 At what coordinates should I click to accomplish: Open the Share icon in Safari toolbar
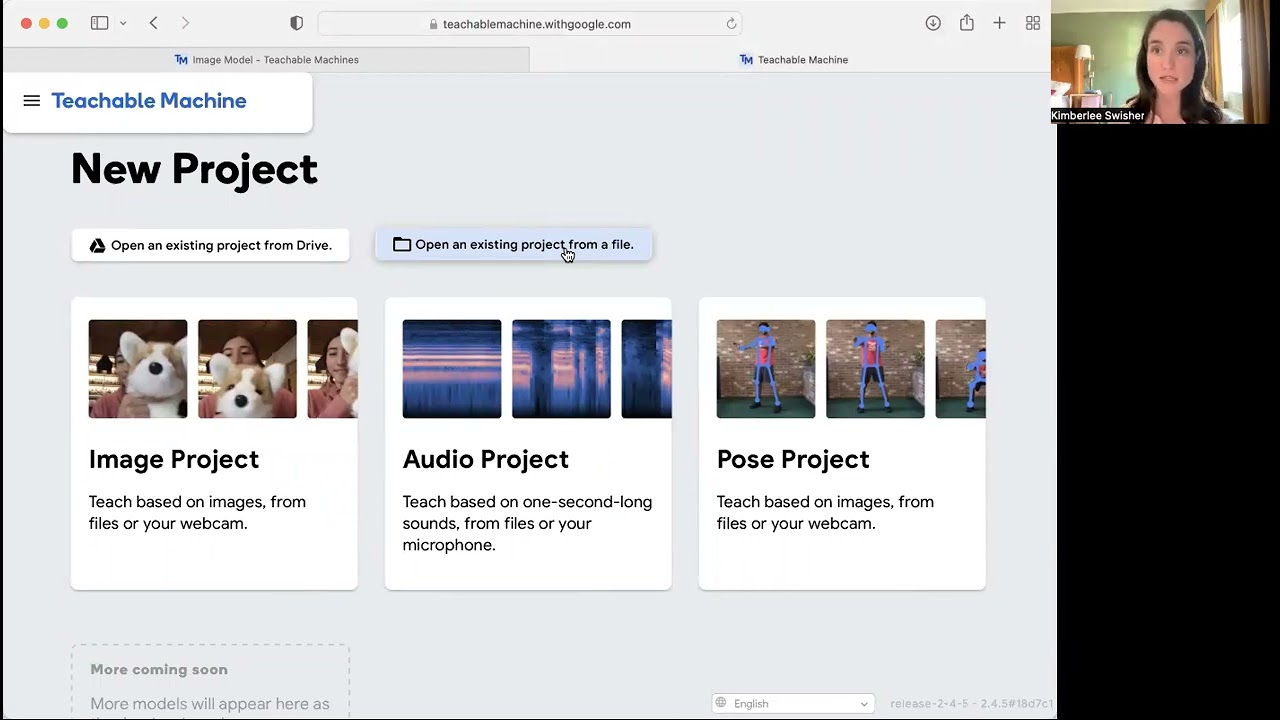tap(966, 22)
